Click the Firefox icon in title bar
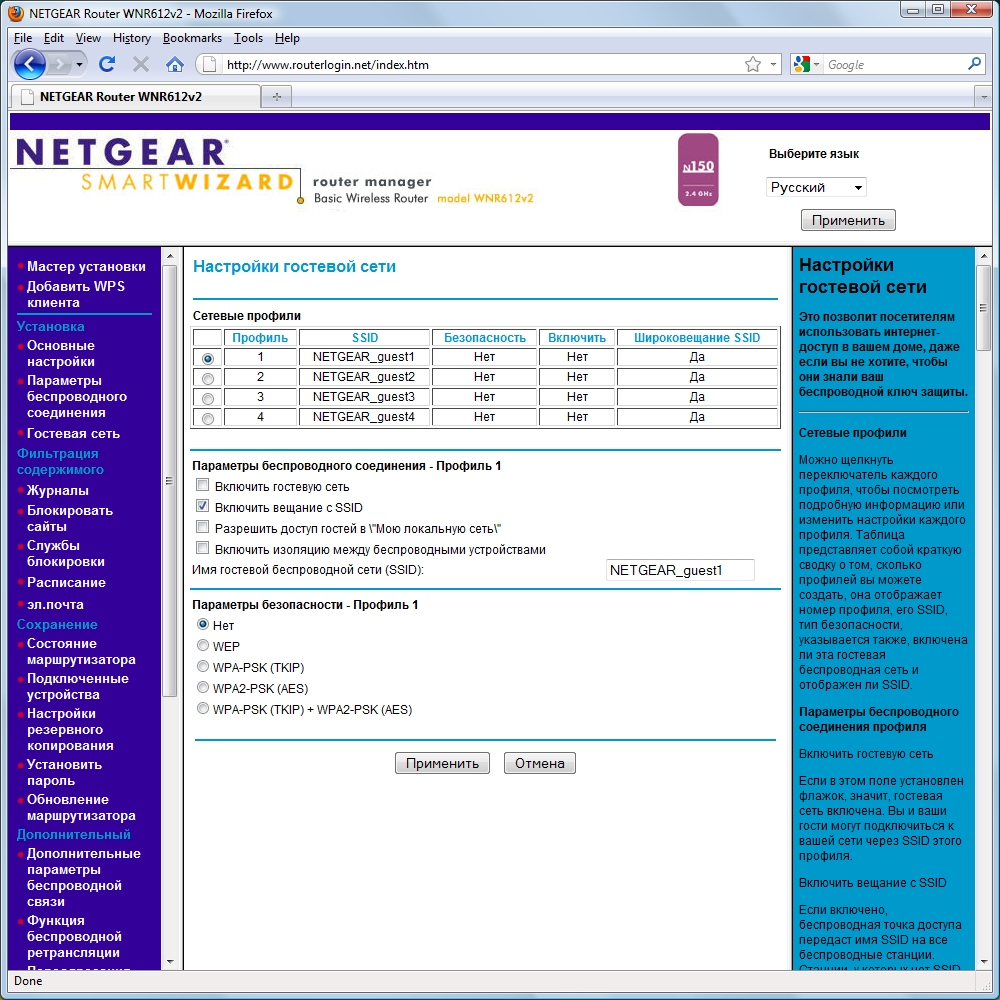Viewport: 1000px width, 1000px height. pyautogui.click(x=16, y=13)
